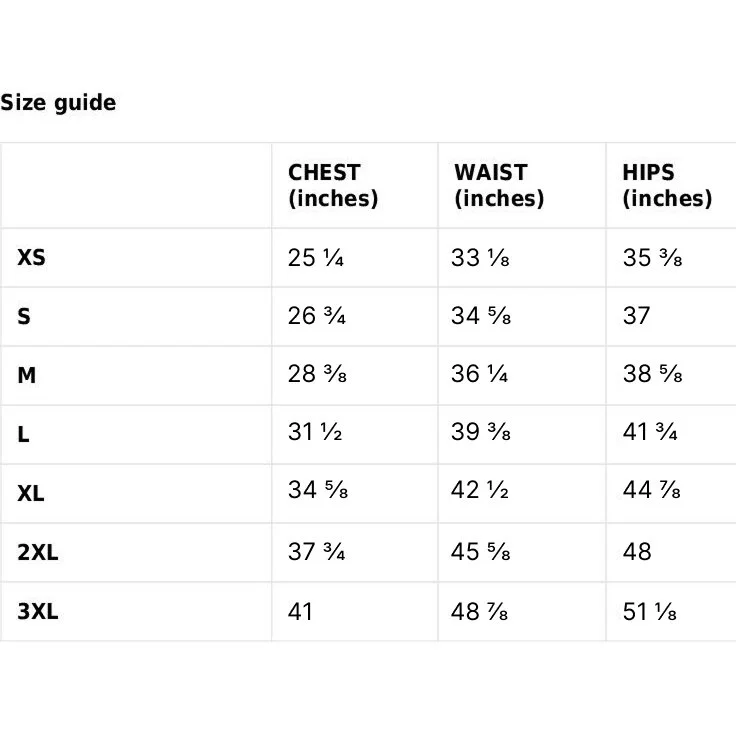The image size is (736, 736).
Task: Select M hips value 38 ⅝
Action: (x=652, y=374)
